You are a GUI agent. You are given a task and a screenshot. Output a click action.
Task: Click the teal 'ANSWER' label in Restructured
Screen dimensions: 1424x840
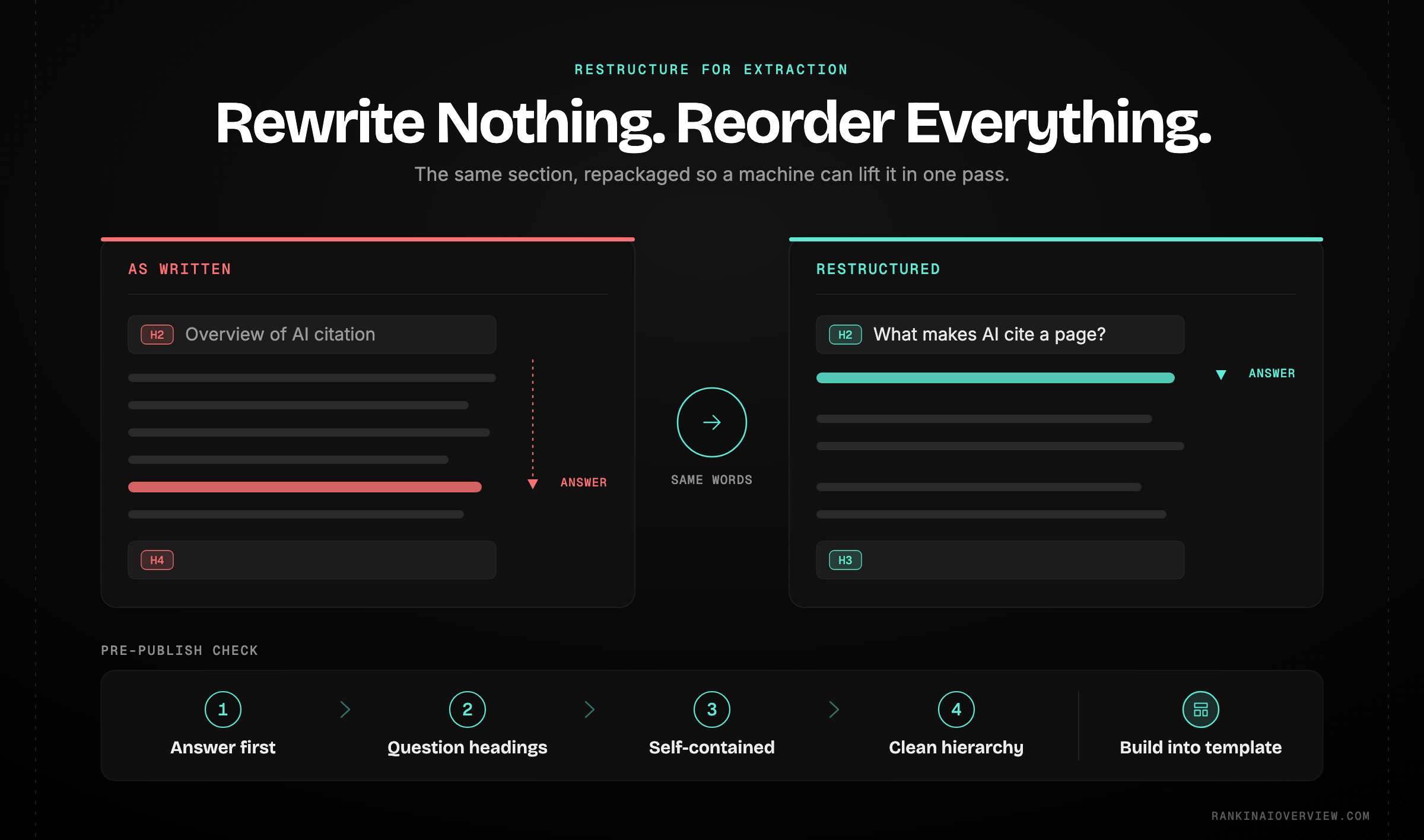(1272, 374)
